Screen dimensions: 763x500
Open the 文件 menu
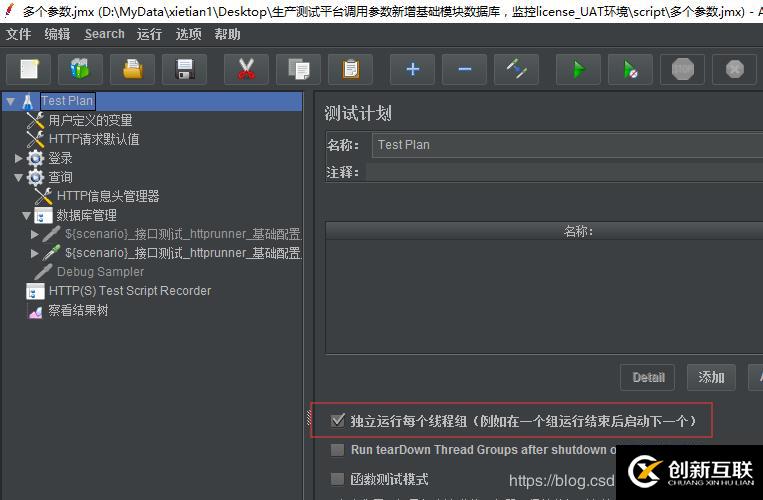[18, 34]
